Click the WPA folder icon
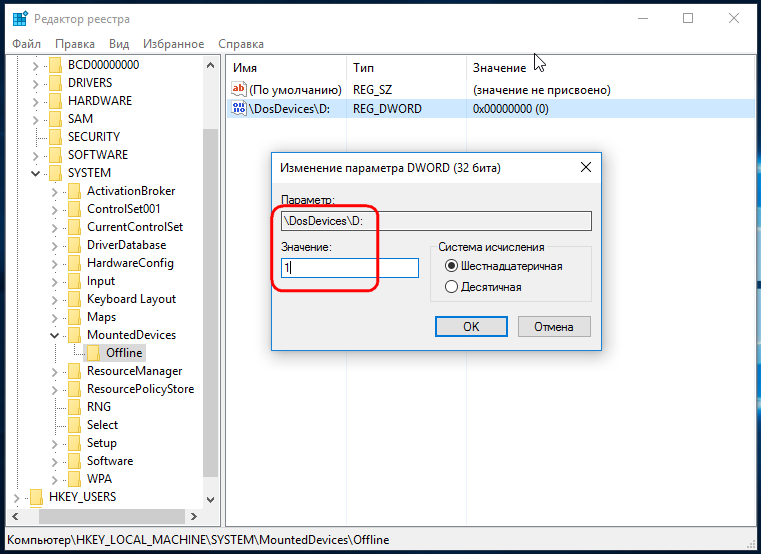The height and width of the screenshot is (554, 761). [75, 479]
